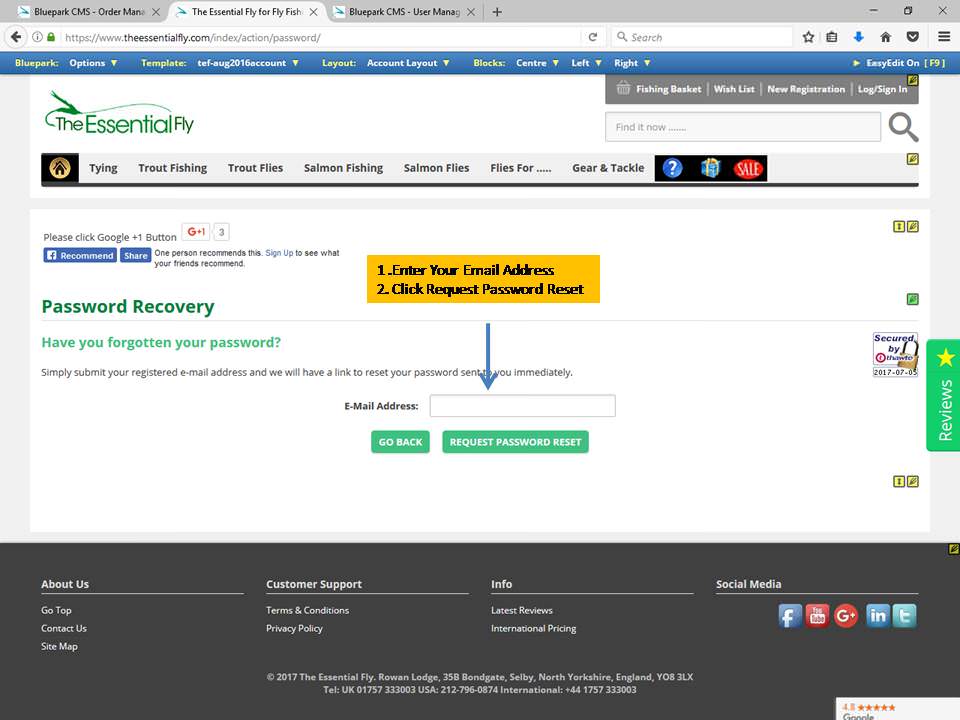This screenshot has width=960, height=720.
Task: Click the E-Mail Address input field
Action: point(522,406)
